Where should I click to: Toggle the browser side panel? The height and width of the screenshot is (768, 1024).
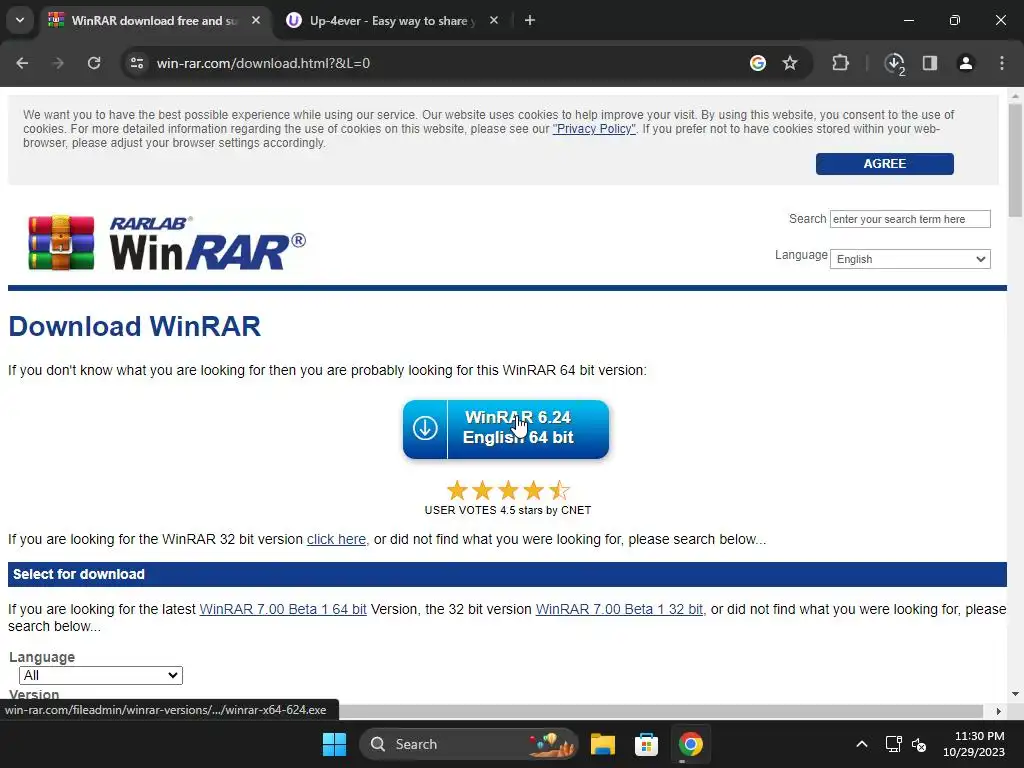(930, 63)
